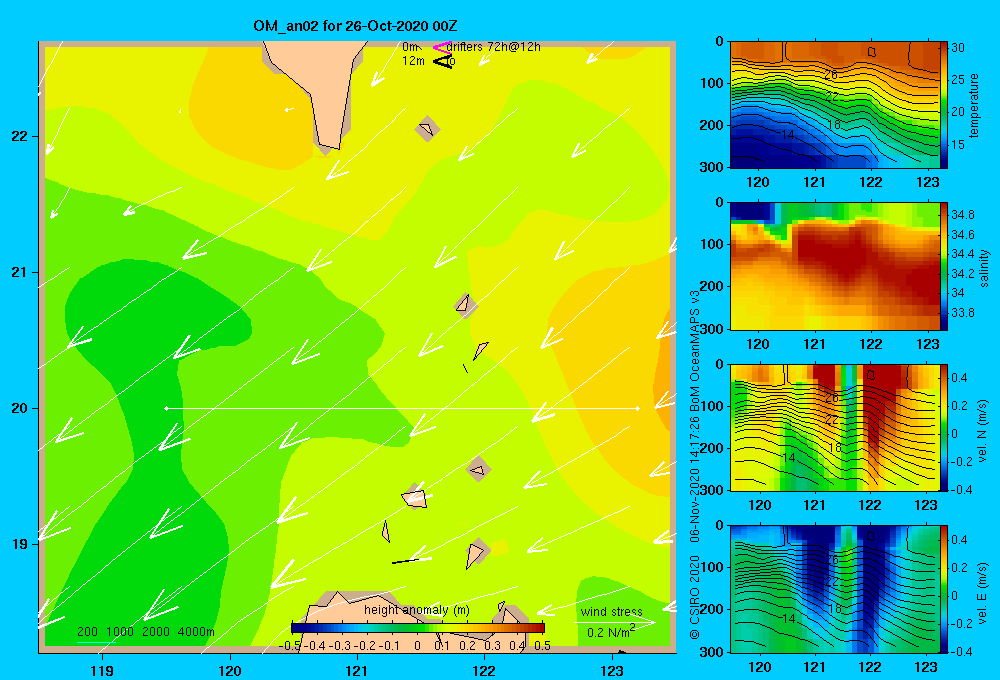Click the '14' contour label in temperature panel

[787, 135]
